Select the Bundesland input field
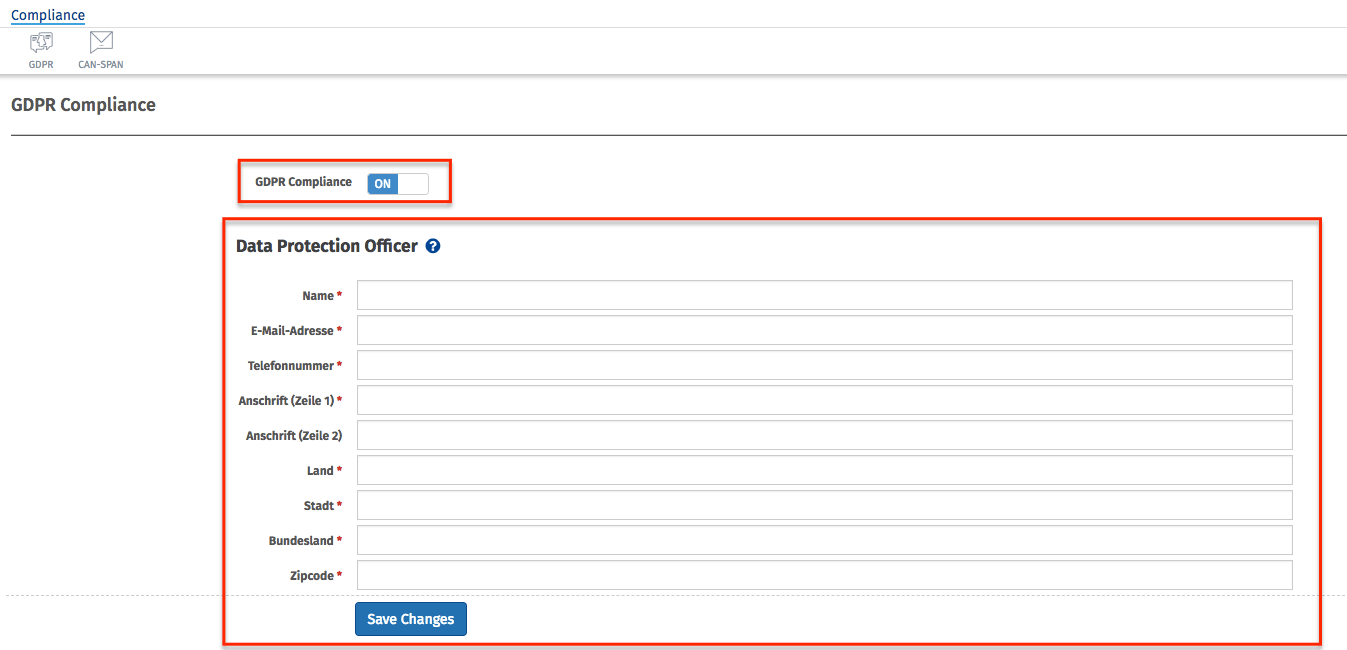This screenshot has height=650, width=1347. click(824, 540)
